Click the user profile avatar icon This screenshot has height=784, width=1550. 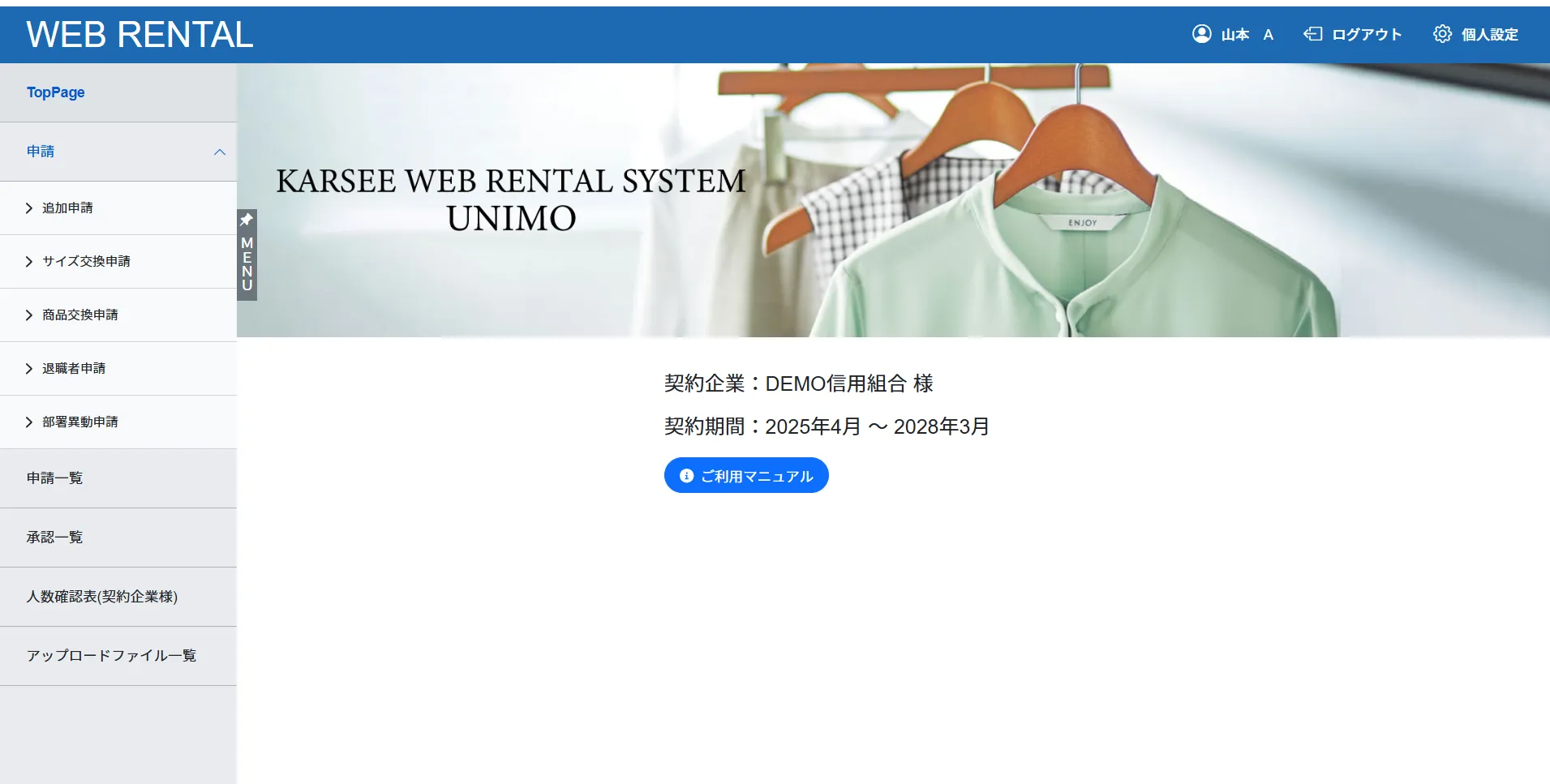(1201, 33)
